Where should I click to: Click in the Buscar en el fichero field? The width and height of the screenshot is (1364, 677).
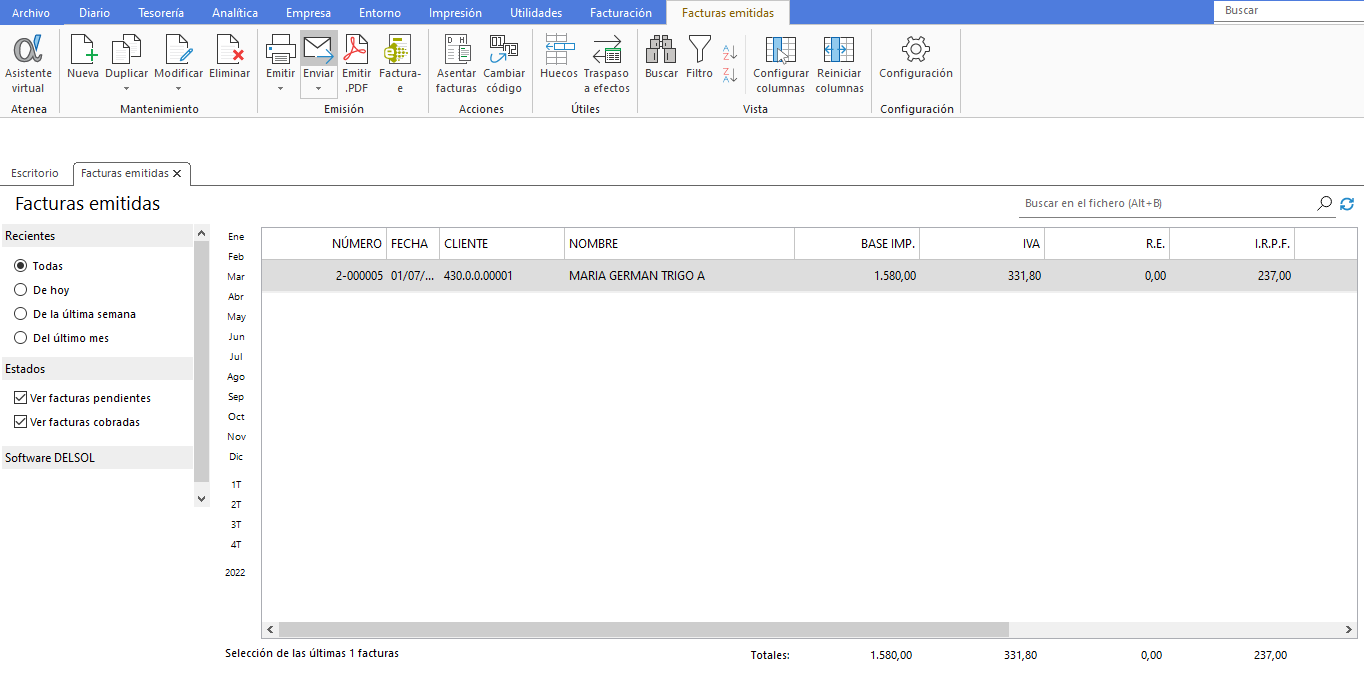[x=1167, y=203]
